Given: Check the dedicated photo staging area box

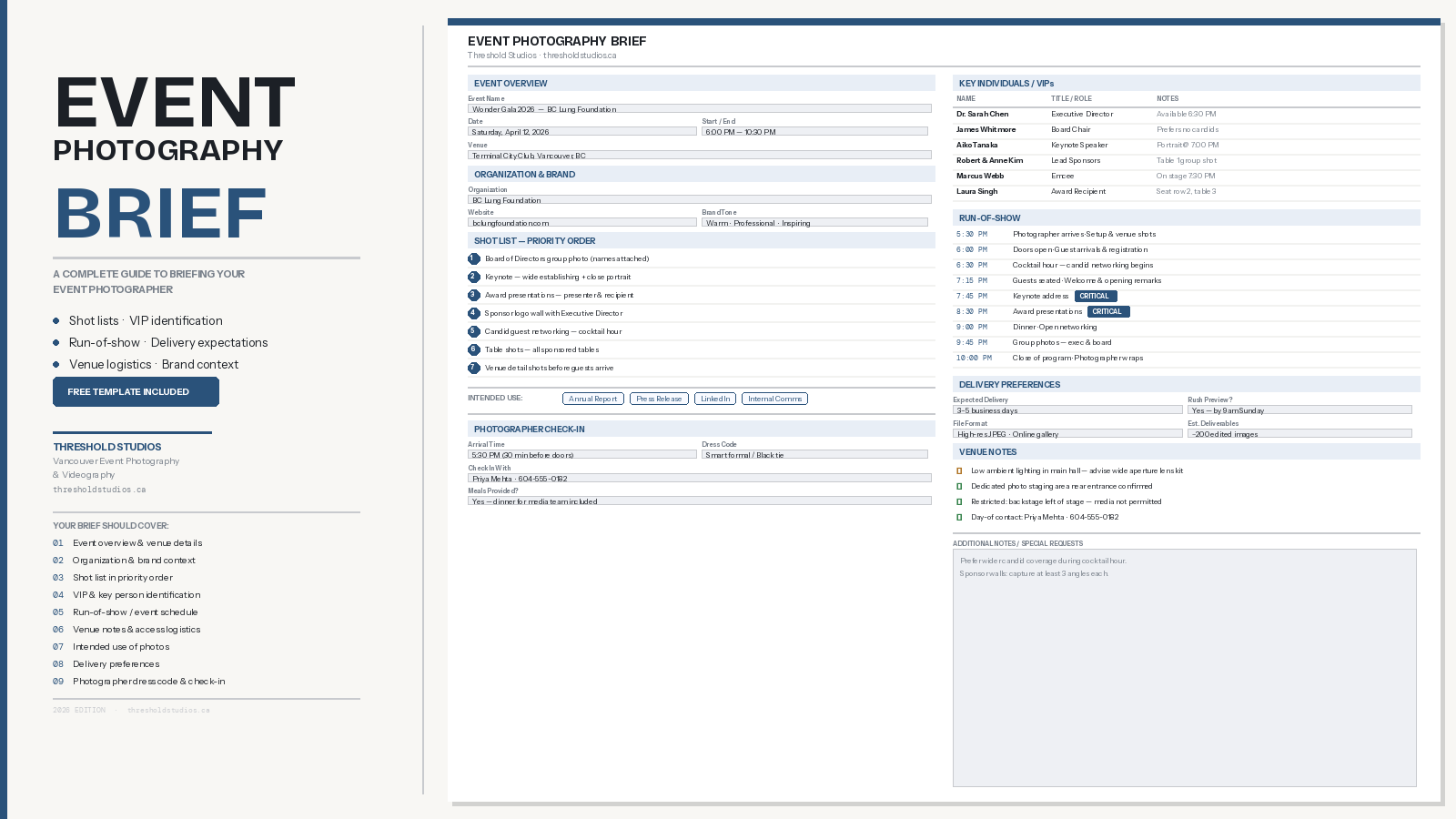Looking at the screenshot, I should coord(959,487).
